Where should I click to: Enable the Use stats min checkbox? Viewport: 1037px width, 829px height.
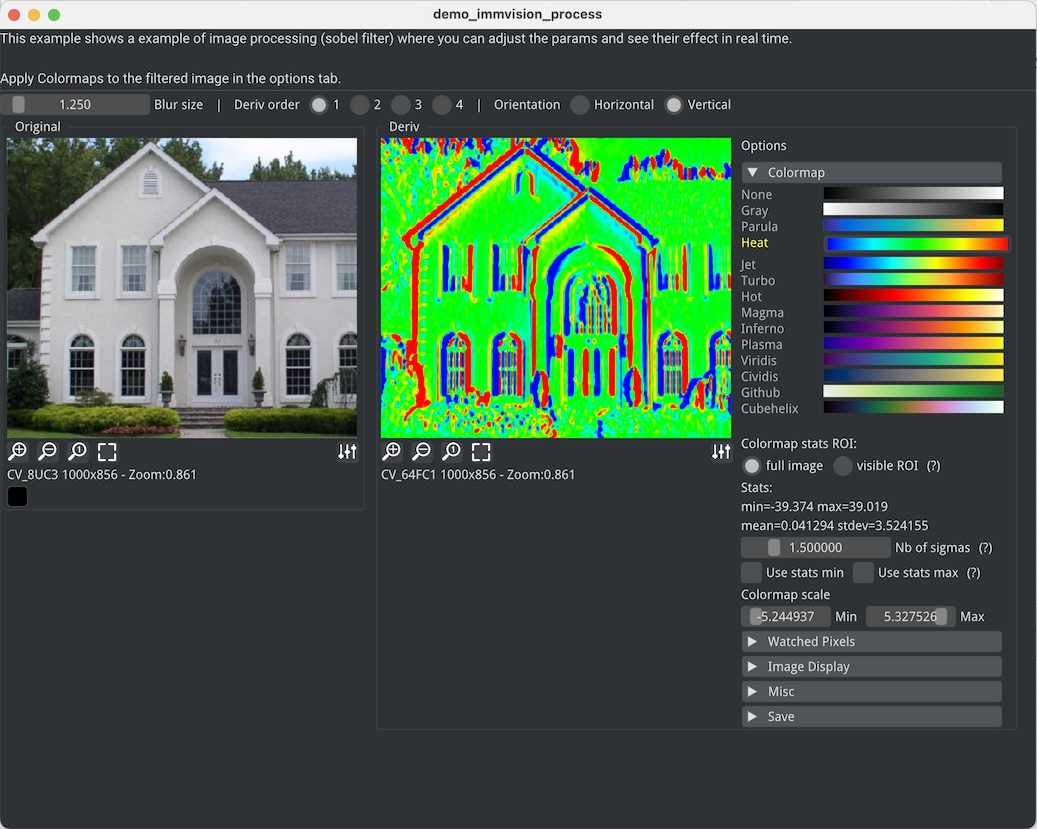(751, 572)
